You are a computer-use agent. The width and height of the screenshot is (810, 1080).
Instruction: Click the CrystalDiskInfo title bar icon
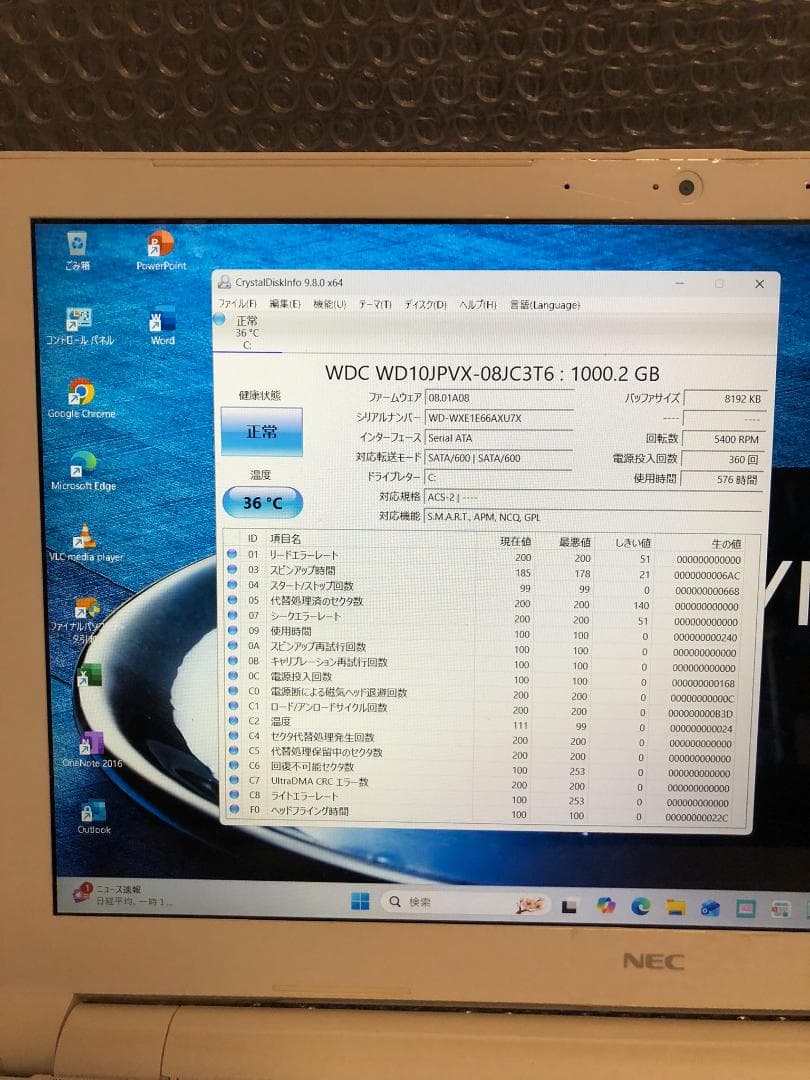point(225,282)
